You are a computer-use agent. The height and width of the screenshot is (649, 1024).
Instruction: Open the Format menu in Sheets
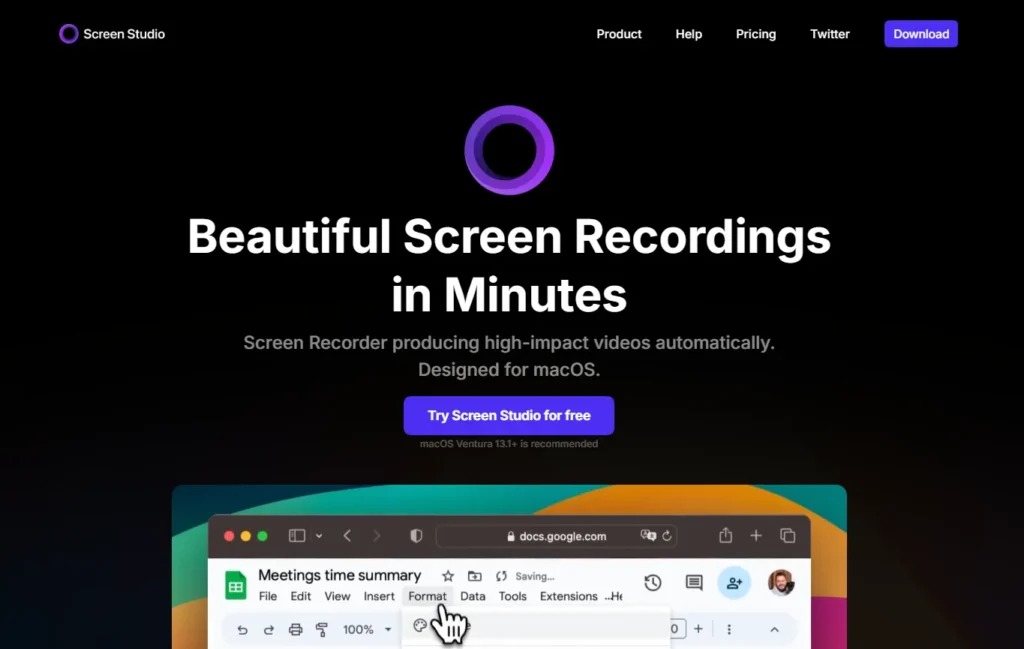(x=427, y=596)
